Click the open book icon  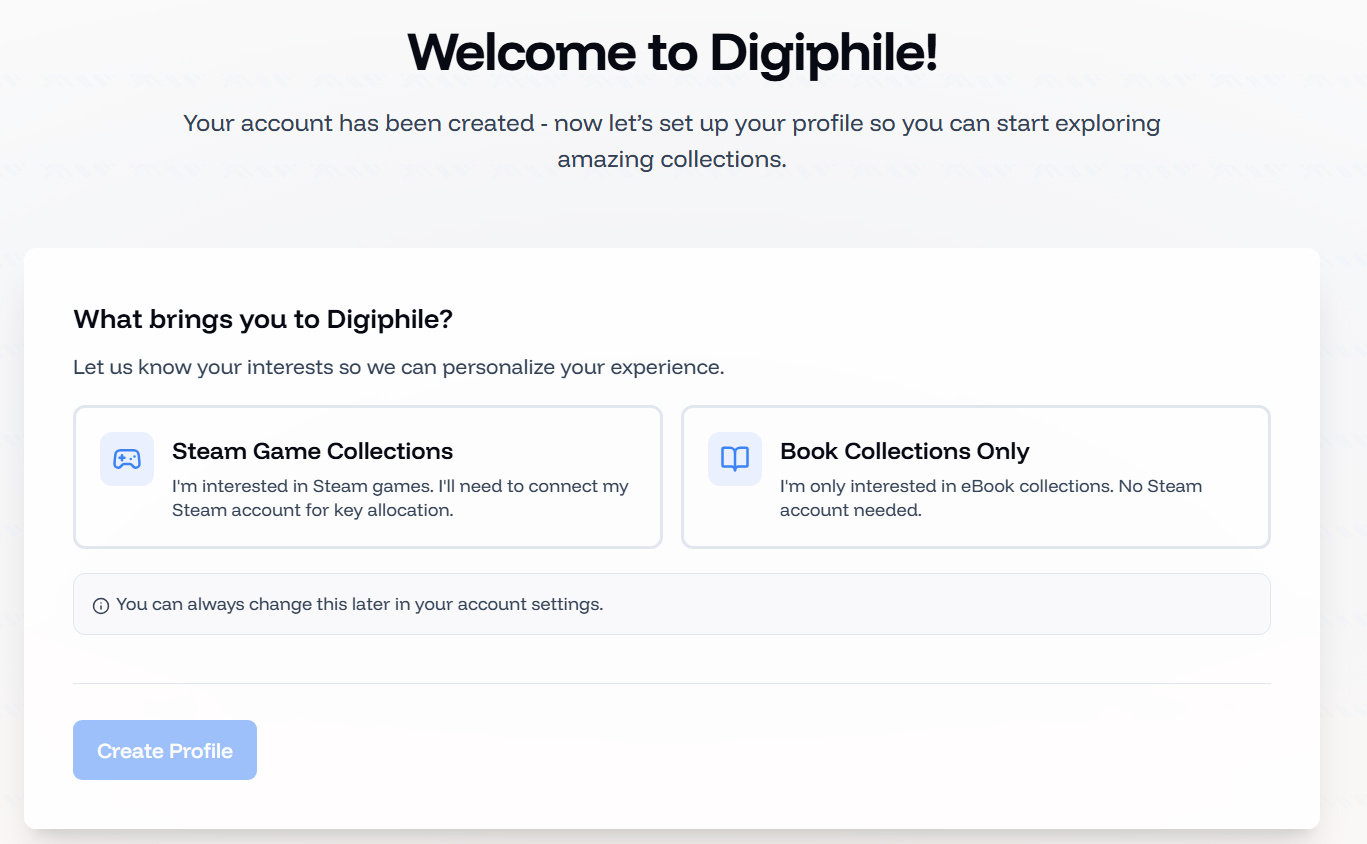[x=735, y=459]
